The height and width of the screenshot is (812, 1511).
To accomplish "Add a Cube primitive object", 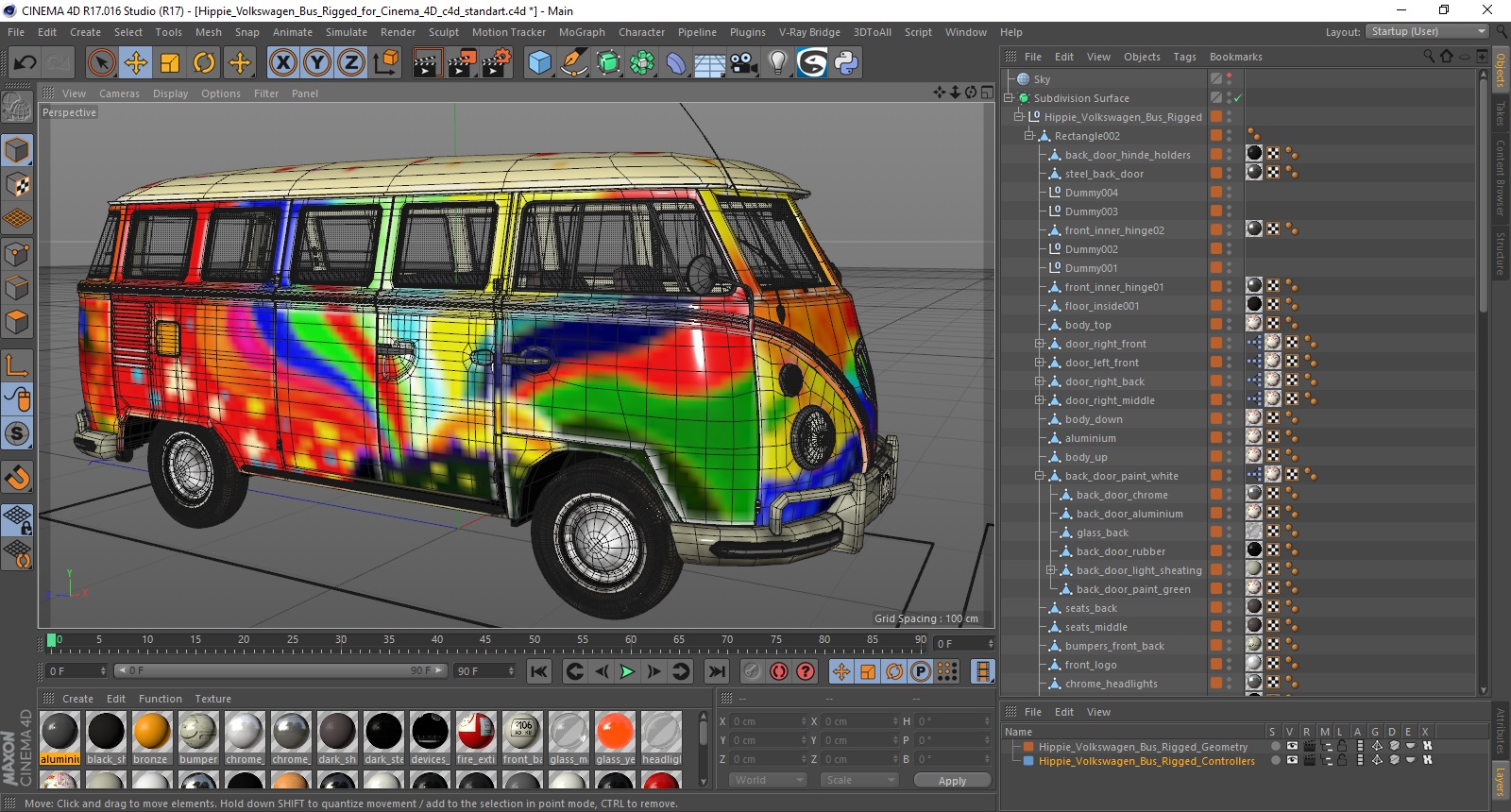I will tap(539, 63).
